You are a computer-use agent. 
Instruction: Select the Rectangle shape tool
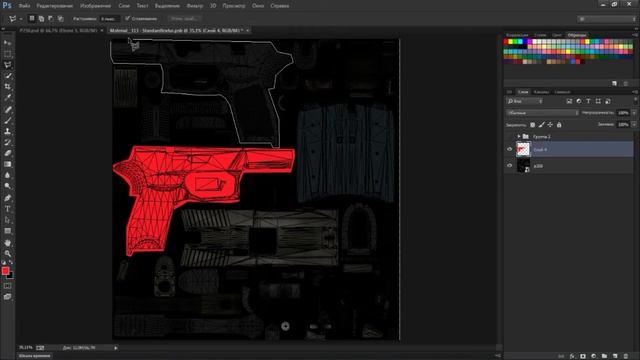(7, 231)
